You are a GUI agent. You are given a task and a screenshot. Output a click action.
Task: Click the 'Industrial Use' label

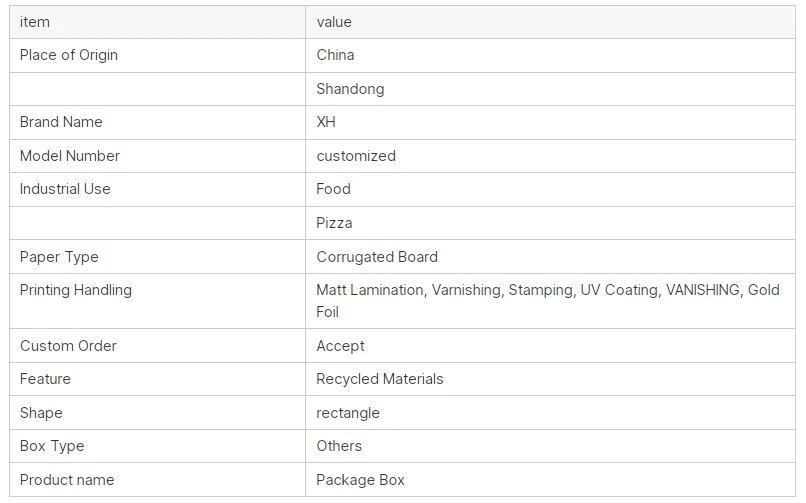(65, 189)
